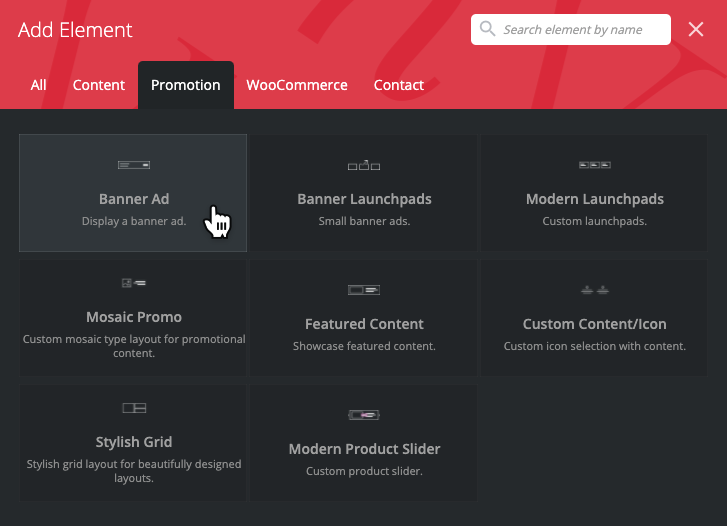Close the Add Element dialog
Image resolution: width=727 pixels, height=526 pixels.
pyautogui.click(x=696, y=30)
